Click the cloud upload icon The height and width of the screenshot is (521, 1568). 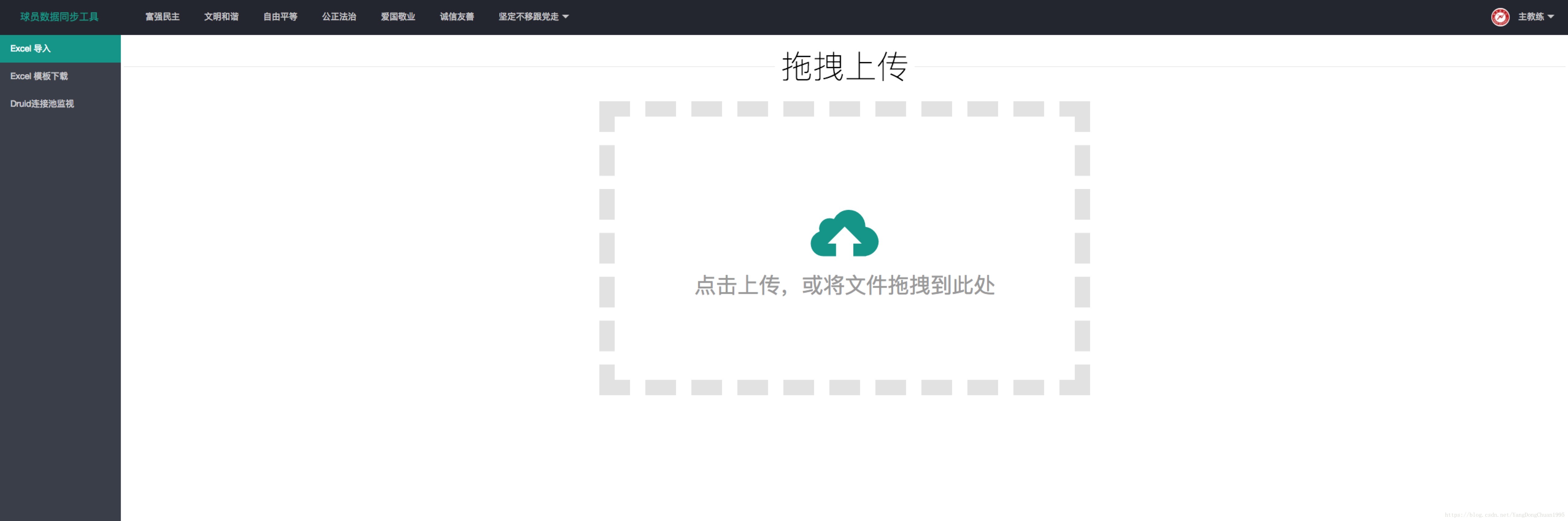(844, 233)
